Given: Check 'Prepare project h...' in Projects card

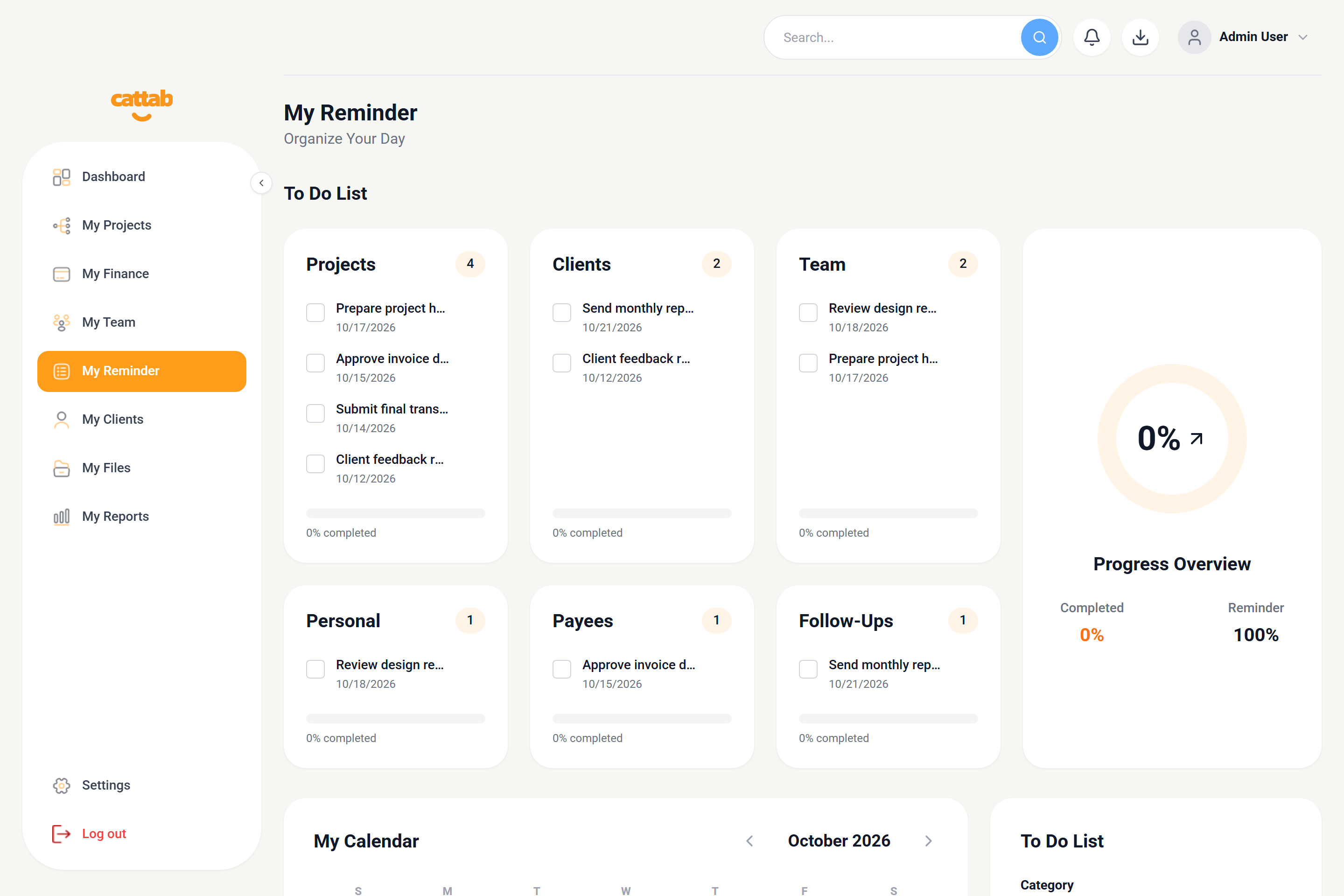Looking at the screenshot, I should pyautogui.click(x=315, y=313).
